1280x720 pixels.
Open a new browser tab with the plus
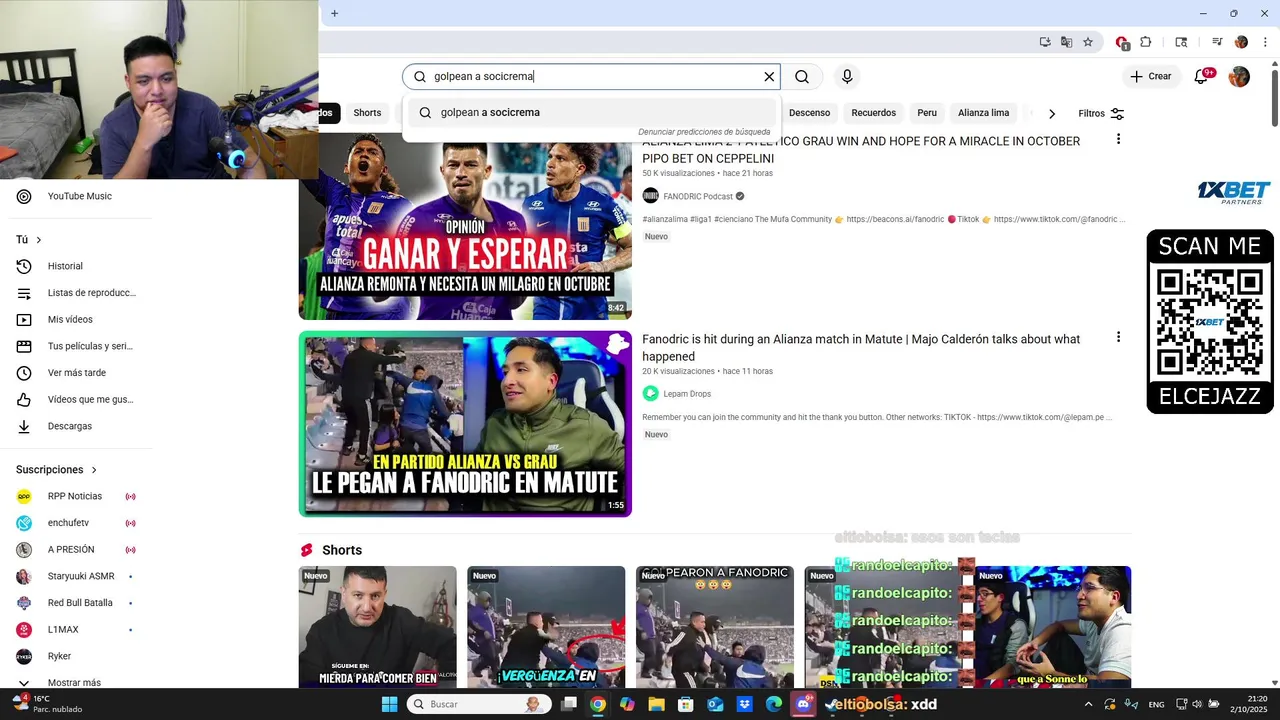click(x=334, y=13)
